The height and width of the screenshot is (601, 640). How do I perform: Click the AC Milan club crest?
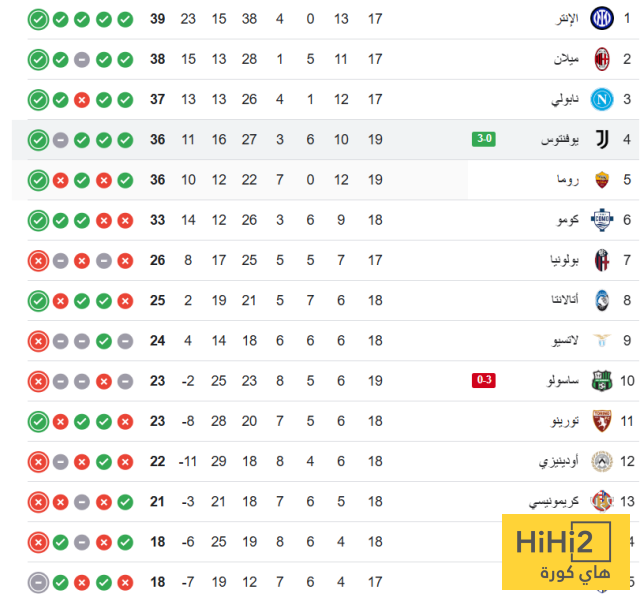(602, 59)
